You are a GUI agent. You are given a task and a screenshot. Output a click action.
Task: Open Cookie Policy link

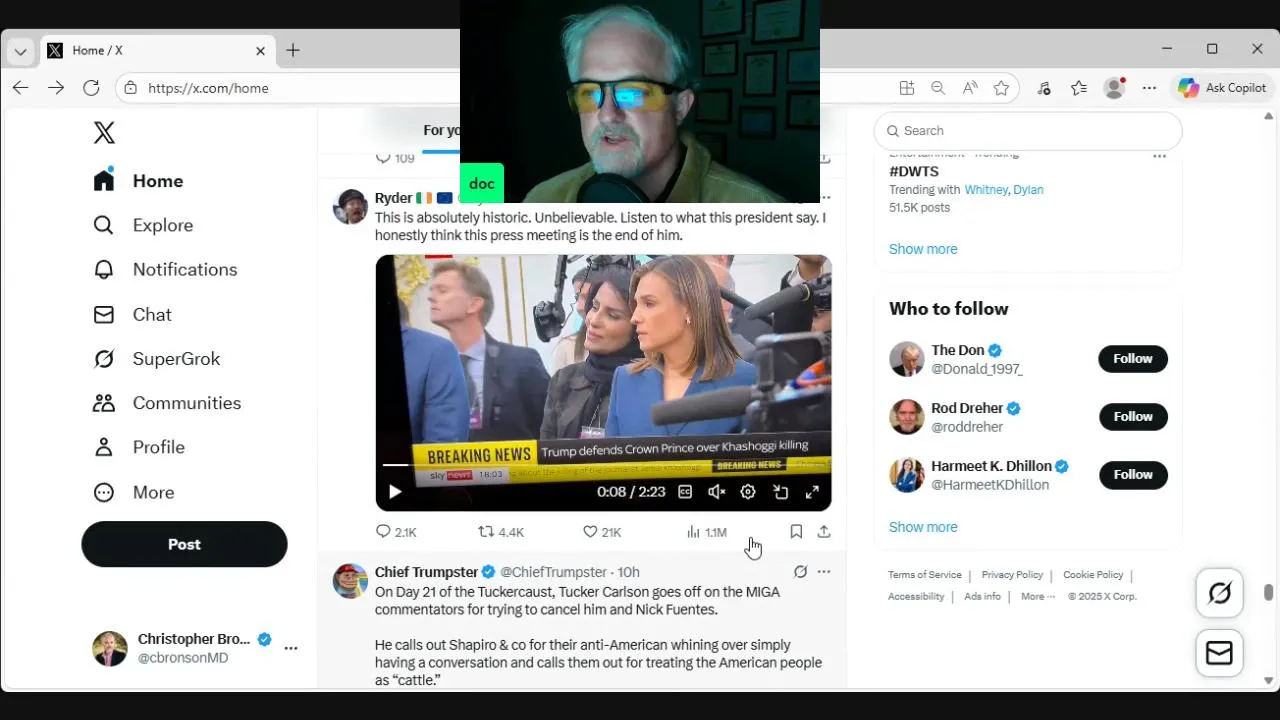point(1093,575)
